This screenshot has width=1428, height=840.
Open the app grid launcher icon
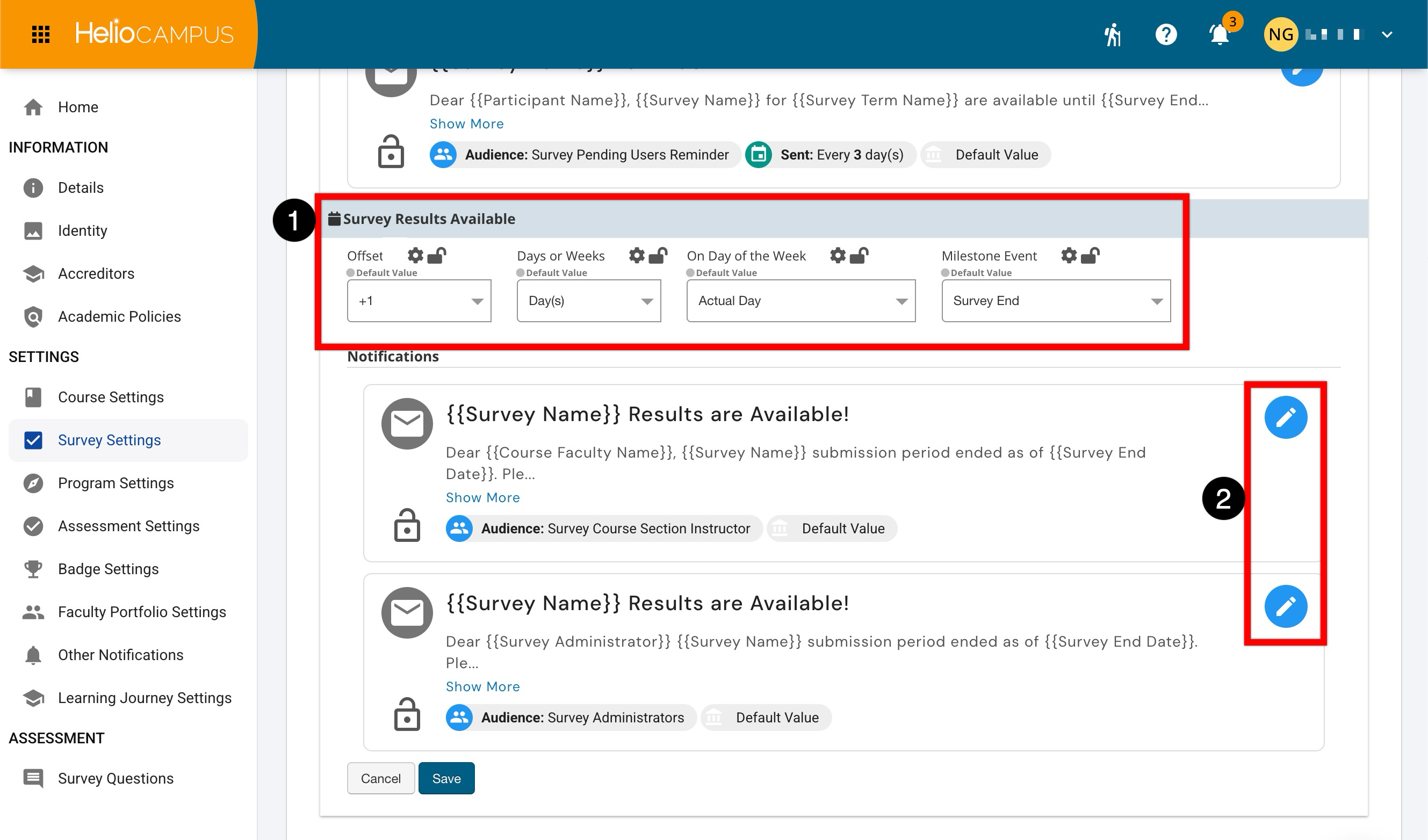[40, 34]
